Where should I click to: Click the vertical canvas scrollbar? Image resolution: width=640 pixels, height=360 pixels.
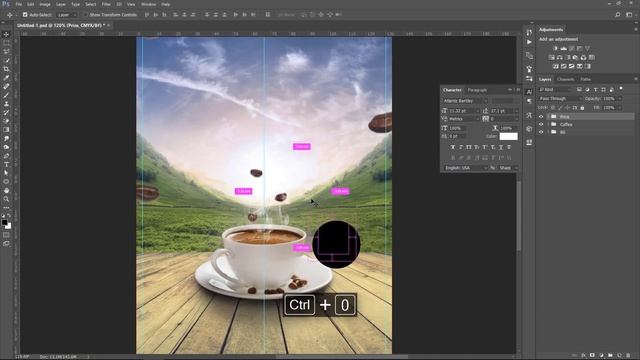click(519, 216)
